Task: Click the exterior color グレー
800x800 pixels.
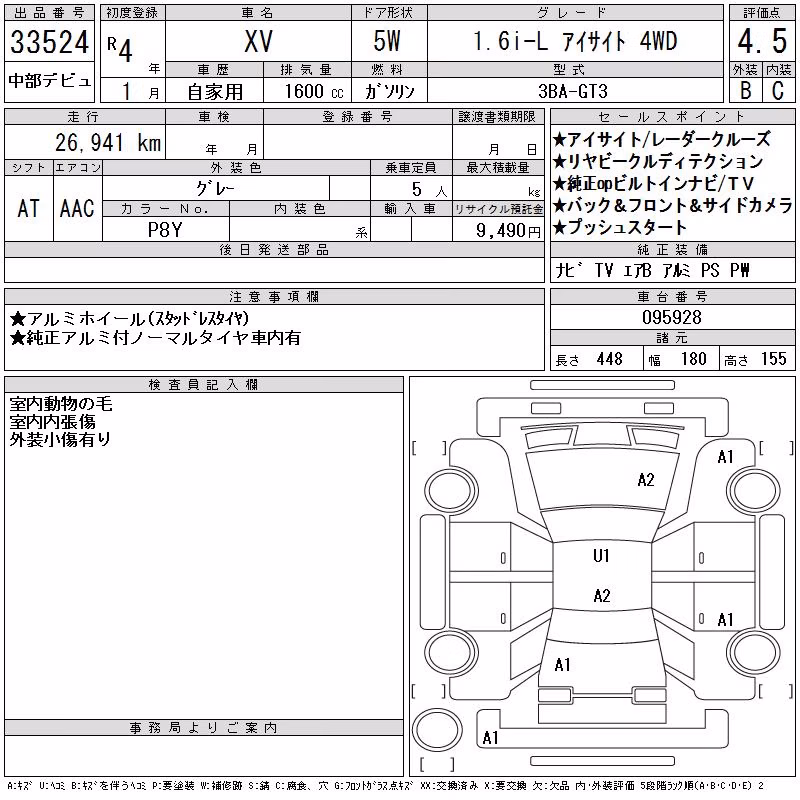Action: (215, 189)
